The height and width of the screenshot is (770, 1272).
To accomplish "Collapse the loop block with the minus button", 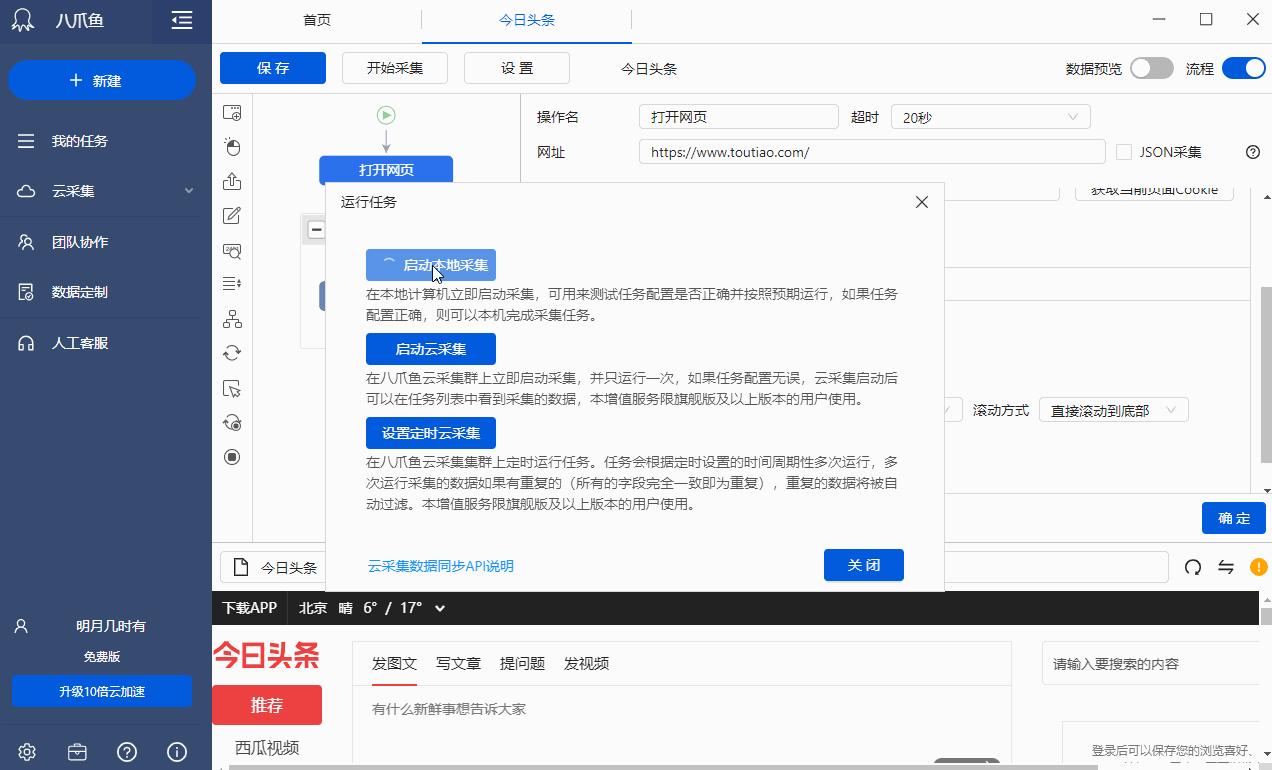I will [x=316, y=230].
